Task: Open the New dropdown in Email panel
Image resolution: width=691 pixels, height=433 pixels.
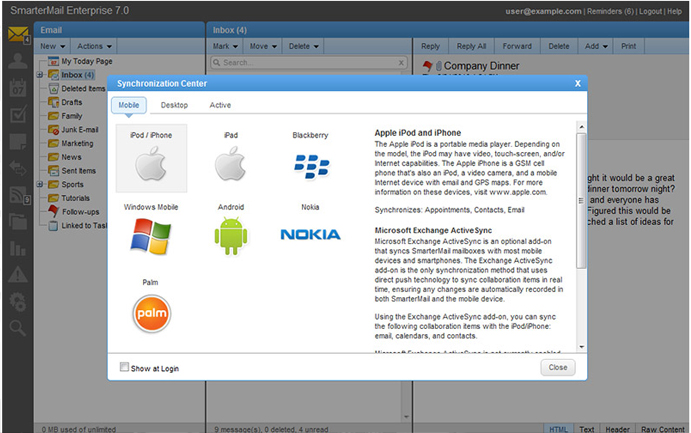Action: pos(52,46)
